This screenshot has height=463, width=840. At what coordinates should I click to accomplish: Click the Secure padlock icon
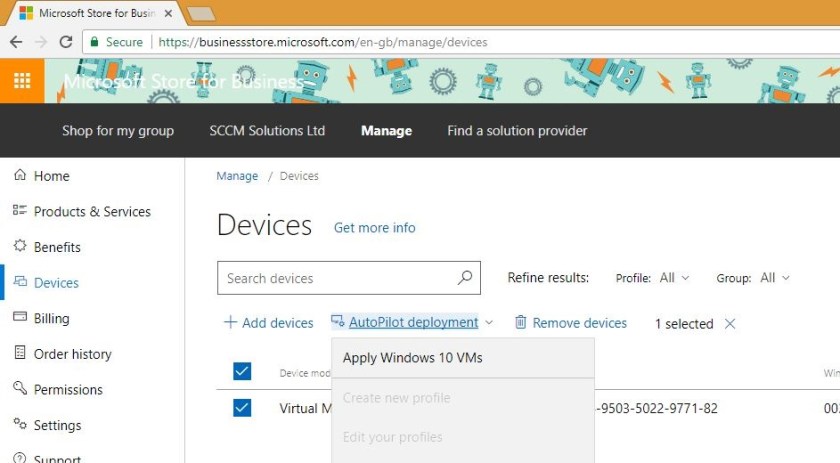click(94, 42)
